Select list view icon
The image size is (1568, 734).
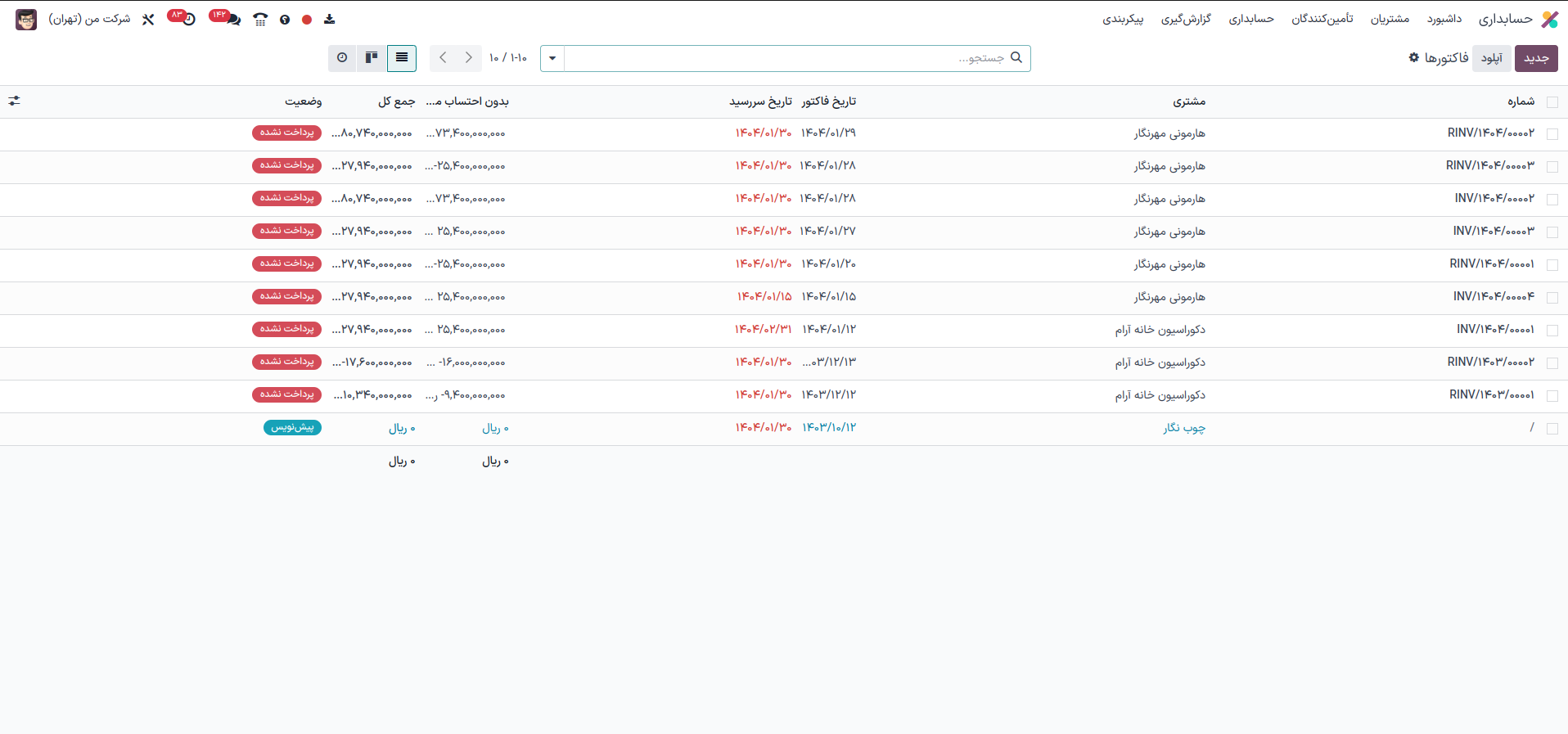[x=402, y=58]
